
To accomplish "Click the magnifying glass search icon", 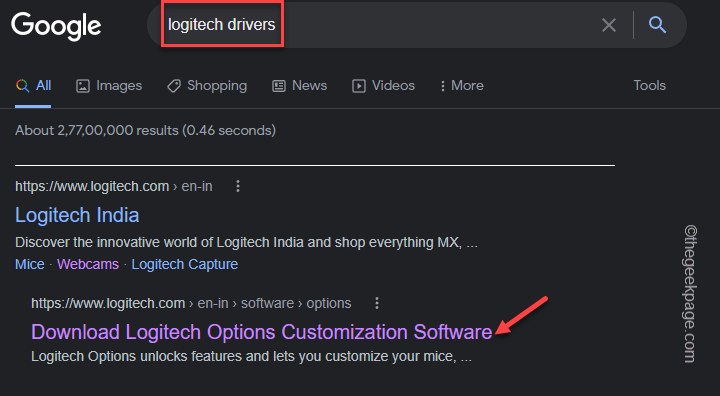I will click(657, 25).
